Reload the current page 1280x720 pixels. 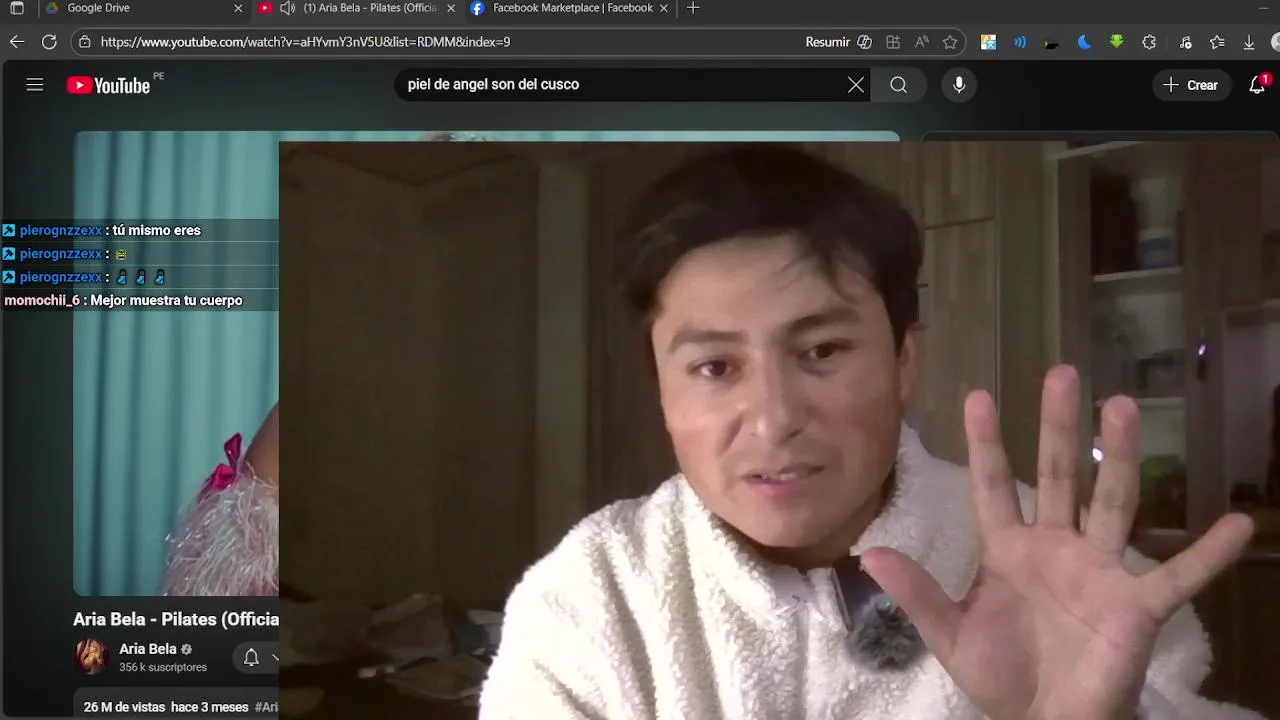tap(49, 42)
